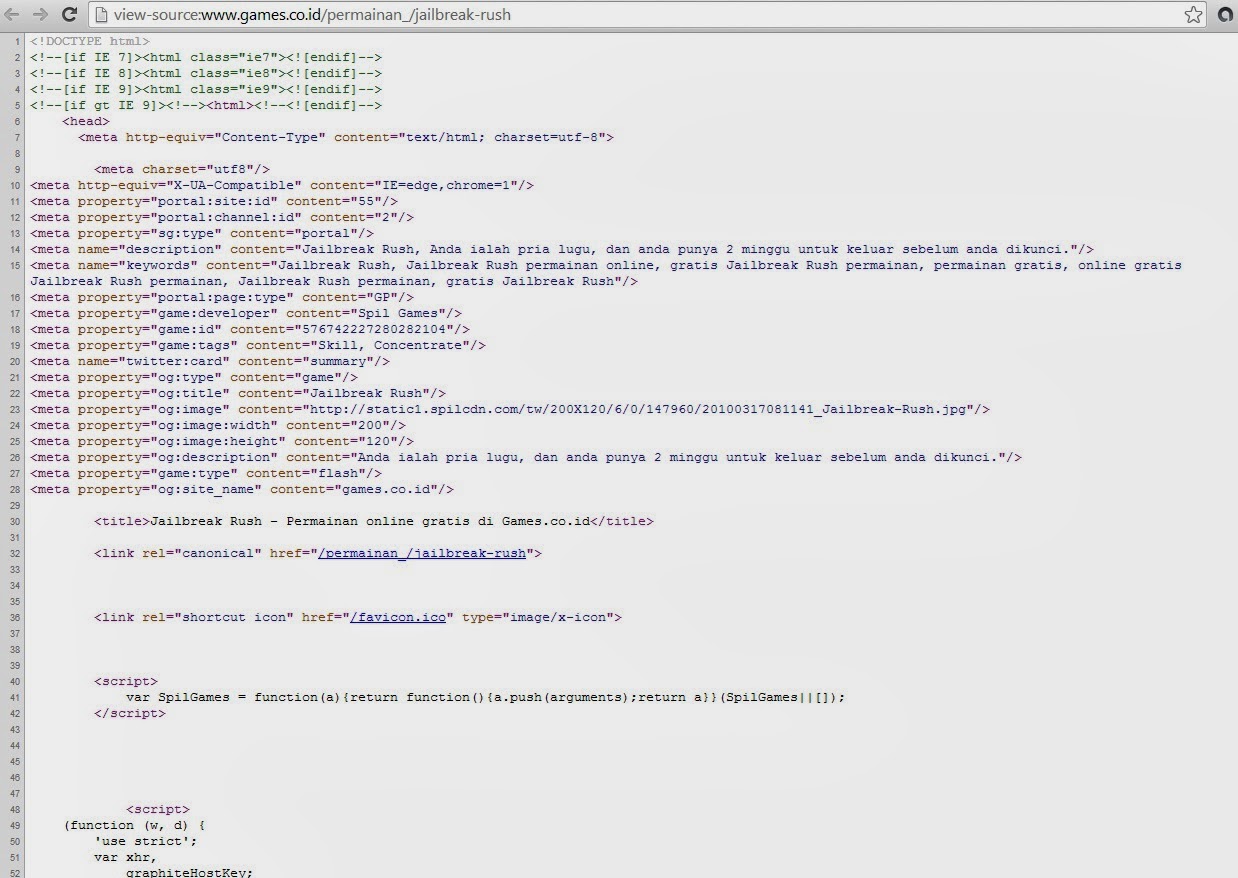The width and height of the screenshot is (1238, 878).
Task: Open the favicon.ico shortcut icon link
Action: 398,617
